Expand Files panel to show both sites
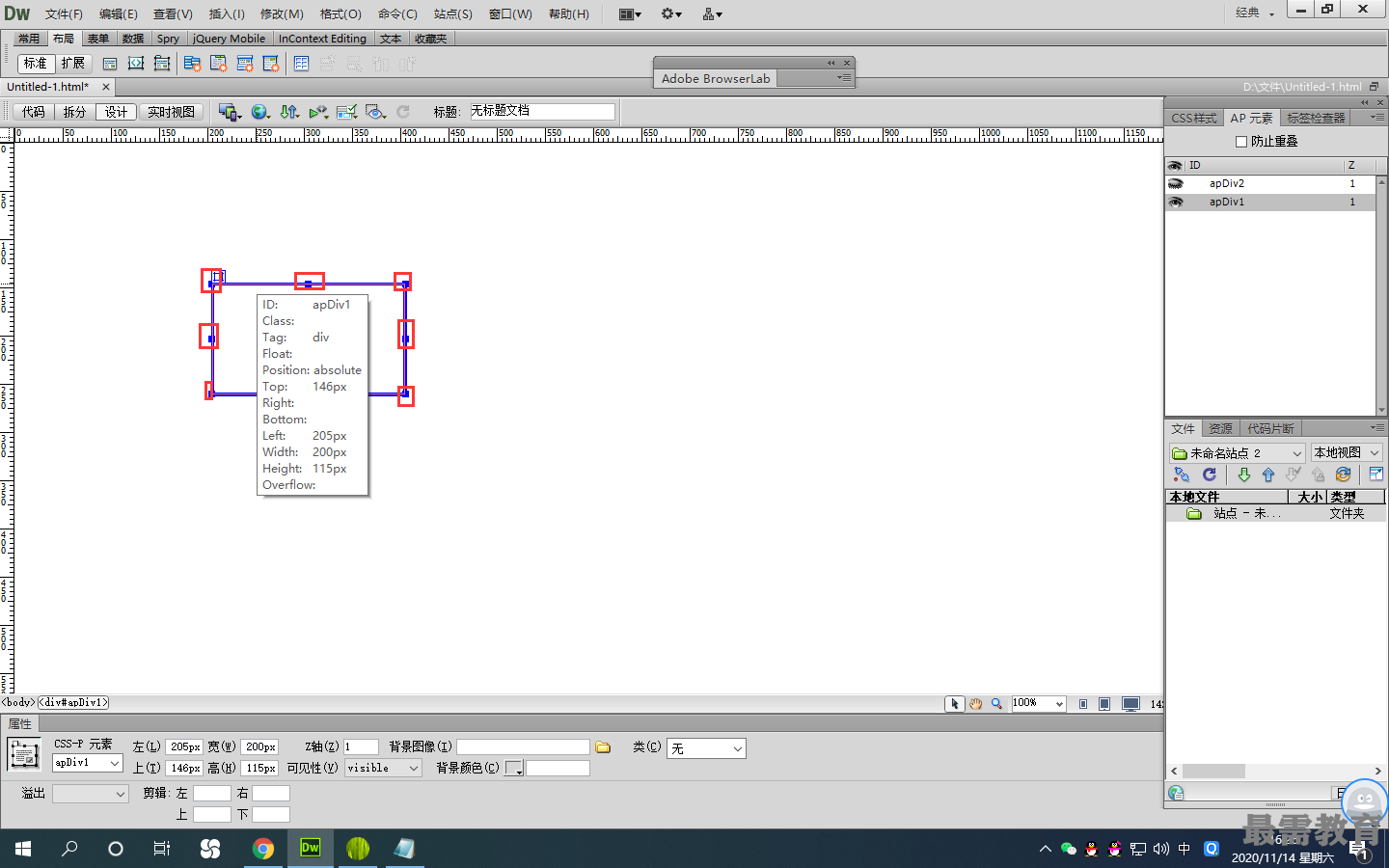 pyautogui.click(x=1375, y=475)
